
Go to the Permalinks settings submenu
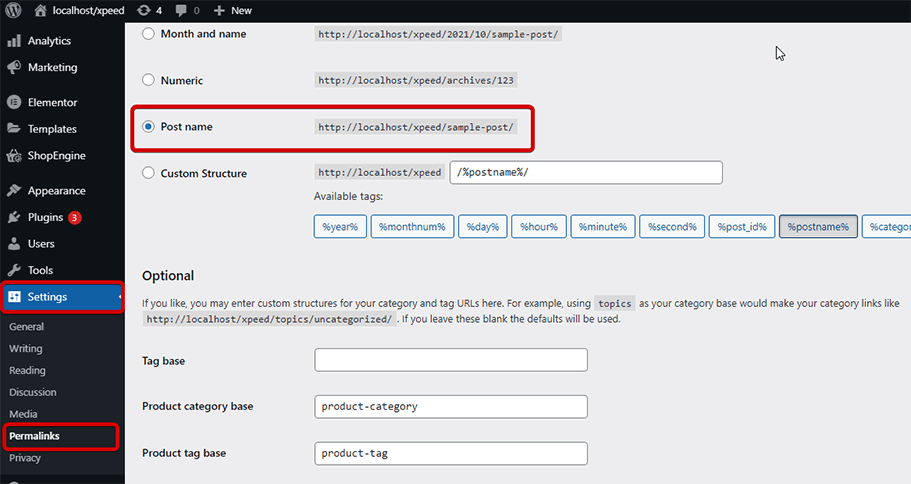tap(33, 436)
